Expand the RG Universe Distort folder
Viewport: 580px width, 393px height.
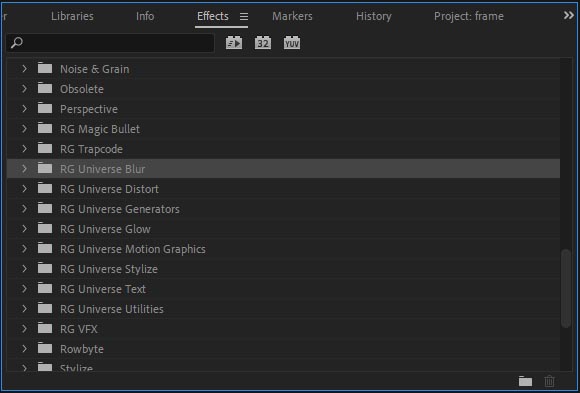[x=24, y=189]
